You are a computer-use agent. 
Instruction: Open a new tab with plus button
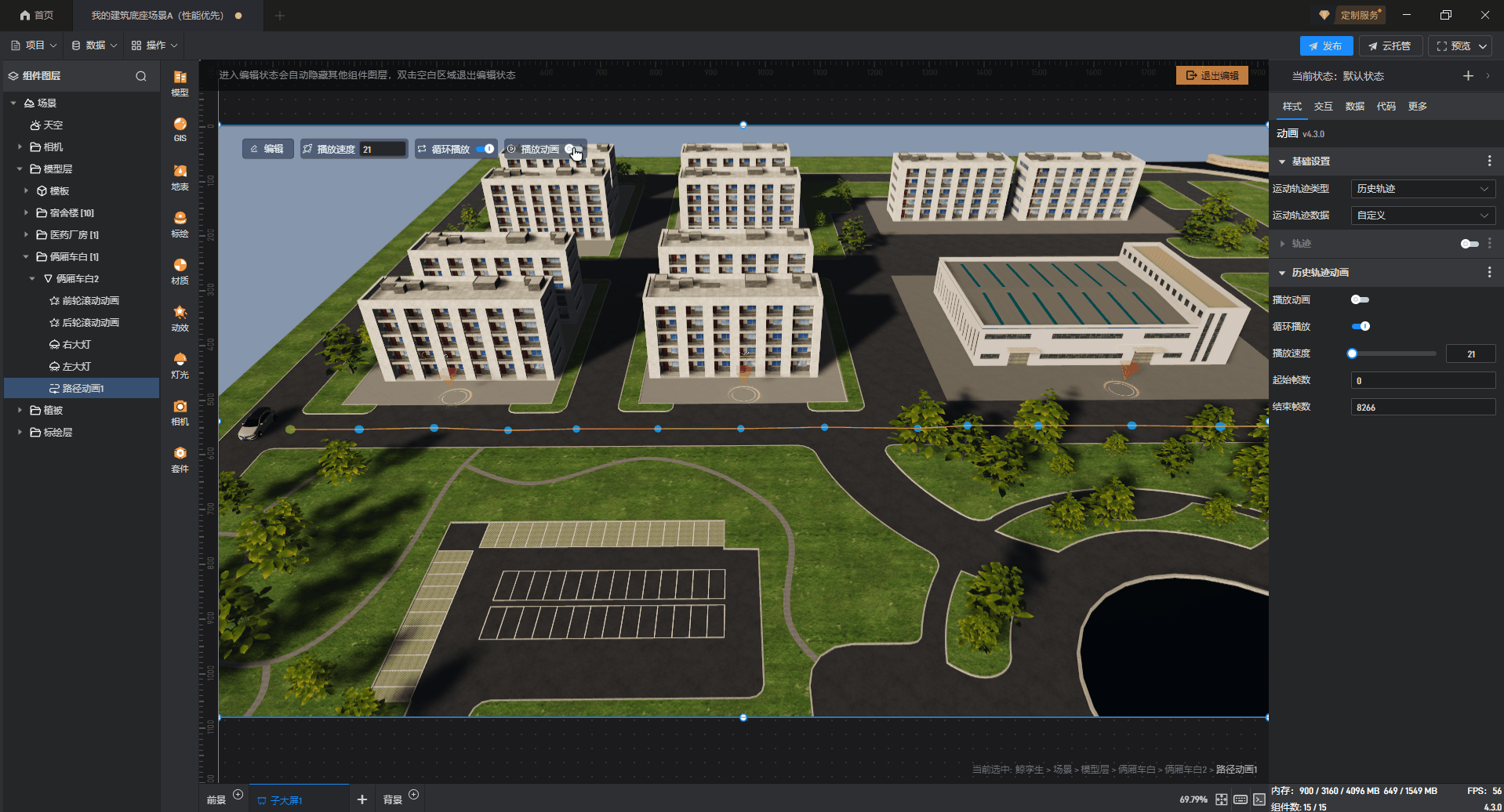pyautogui.click(x=280, y=16)
